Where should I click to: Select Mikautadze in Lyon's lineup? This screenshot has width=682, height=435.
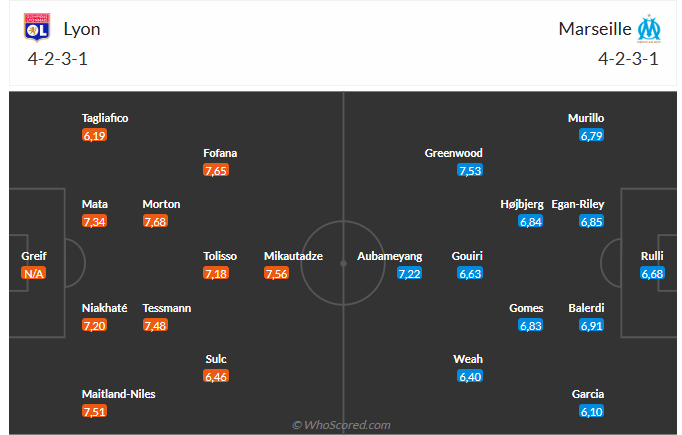(293, 256)
